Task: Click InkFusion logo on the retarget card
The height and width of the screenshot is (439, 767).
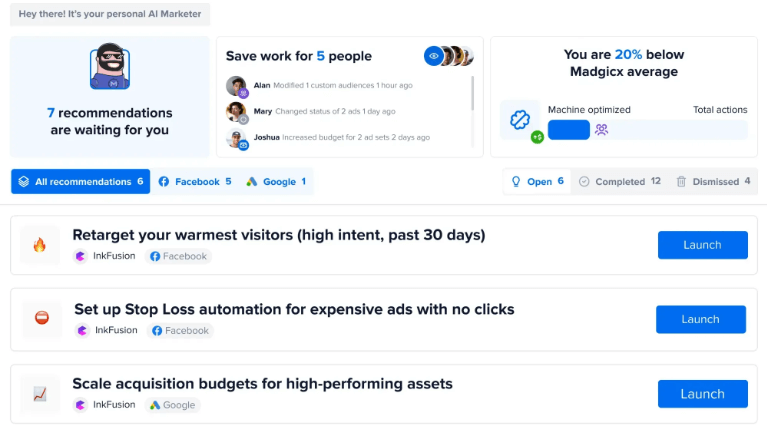Action: (80, 256)
